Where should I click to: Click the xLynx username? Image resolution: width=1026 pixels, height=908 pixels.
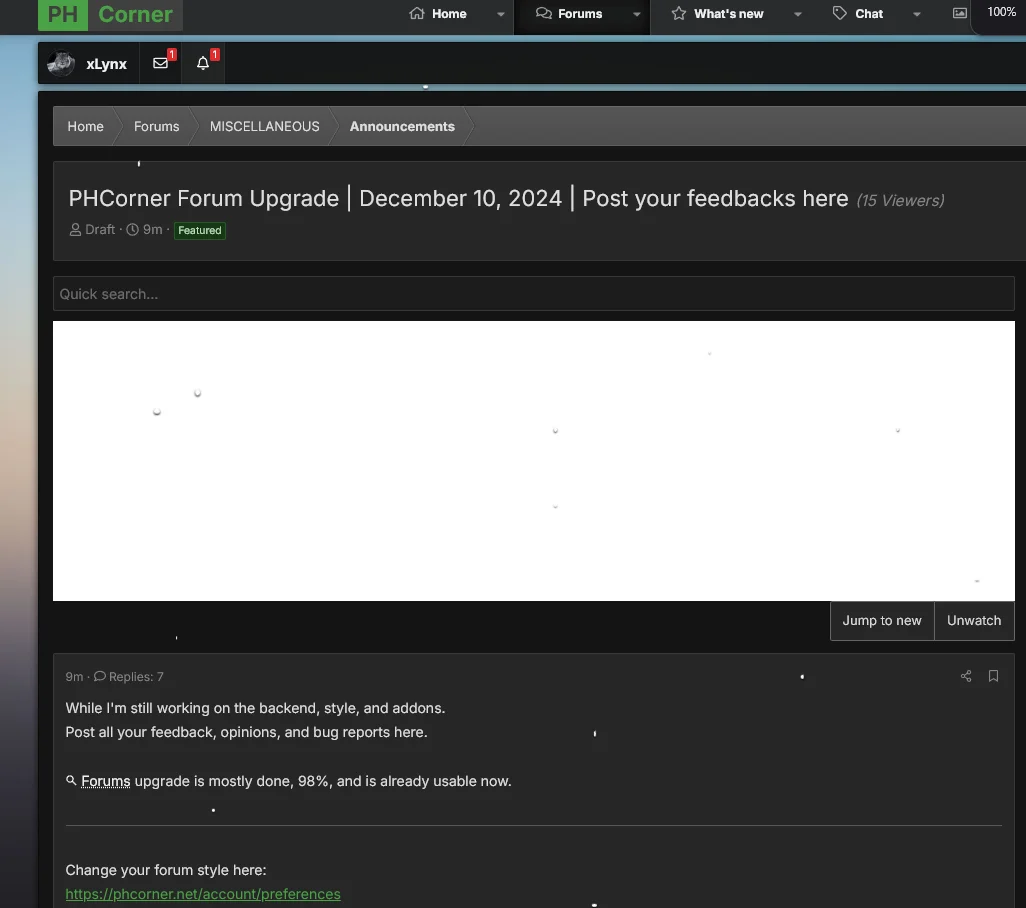106,64
